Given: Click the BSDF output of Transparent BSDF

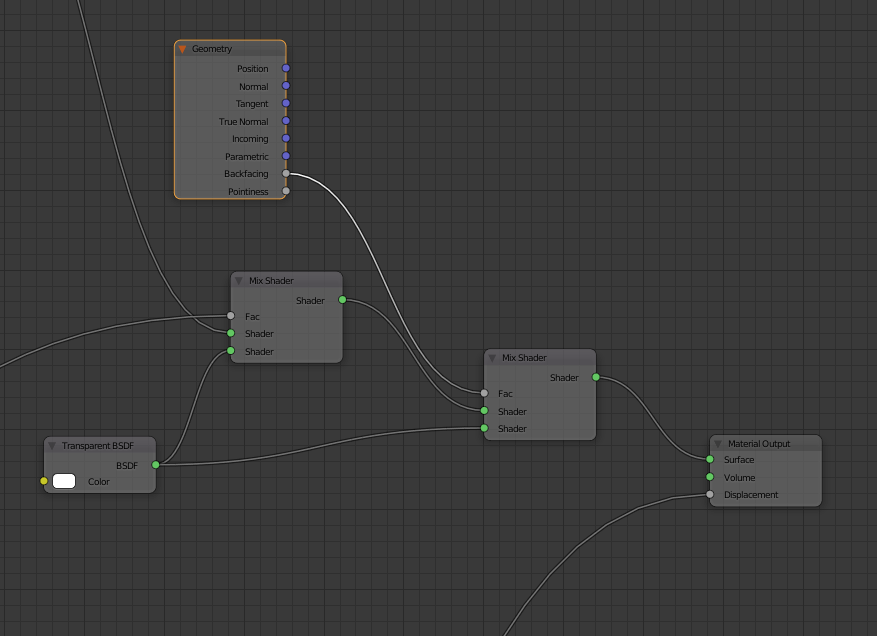Looking at the screenshot, I should [156, 465].
